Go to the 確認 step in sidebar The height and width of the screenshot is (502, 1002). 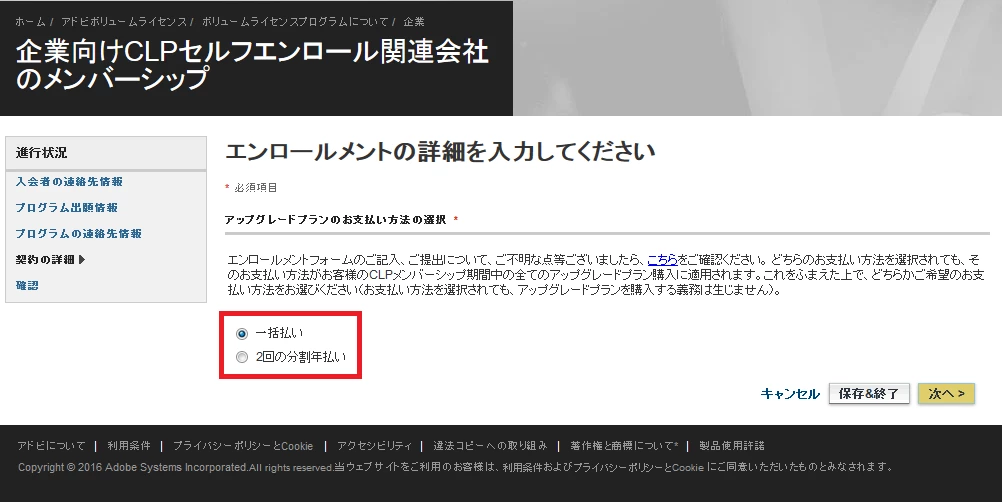[27, 285]
